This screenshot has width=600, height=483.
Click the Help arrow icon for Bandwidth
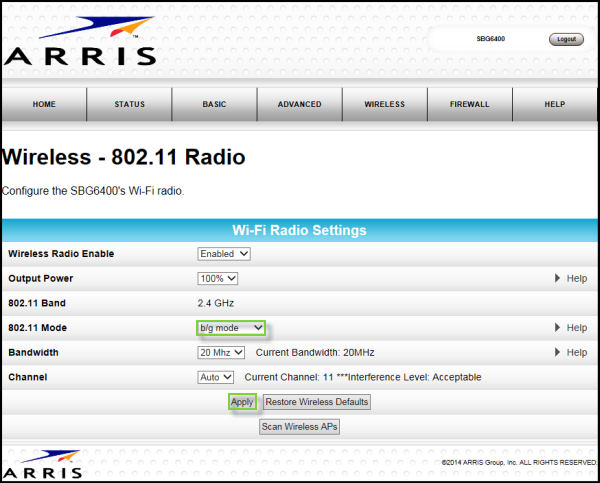click(558, 352)
